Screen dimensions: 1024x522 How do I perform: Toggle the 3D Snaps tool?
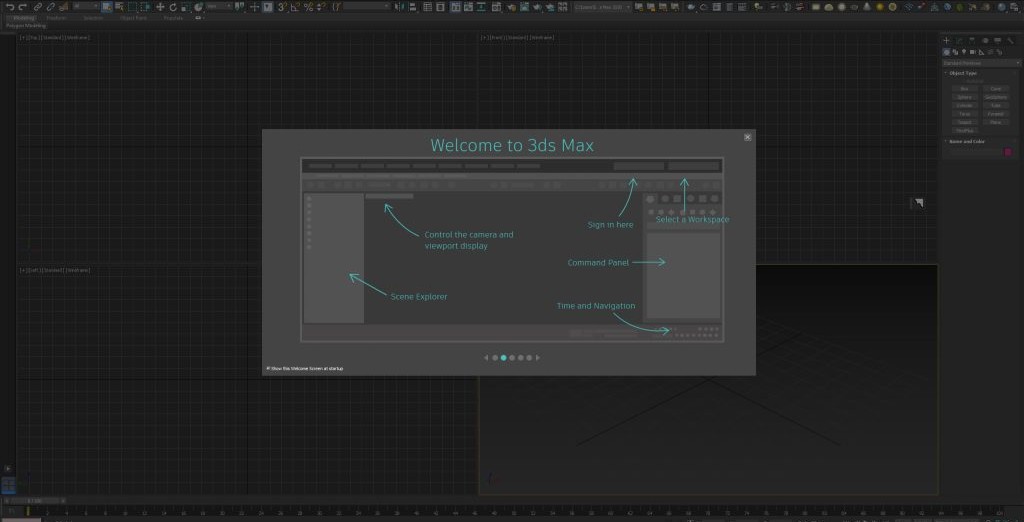(282, 7)
